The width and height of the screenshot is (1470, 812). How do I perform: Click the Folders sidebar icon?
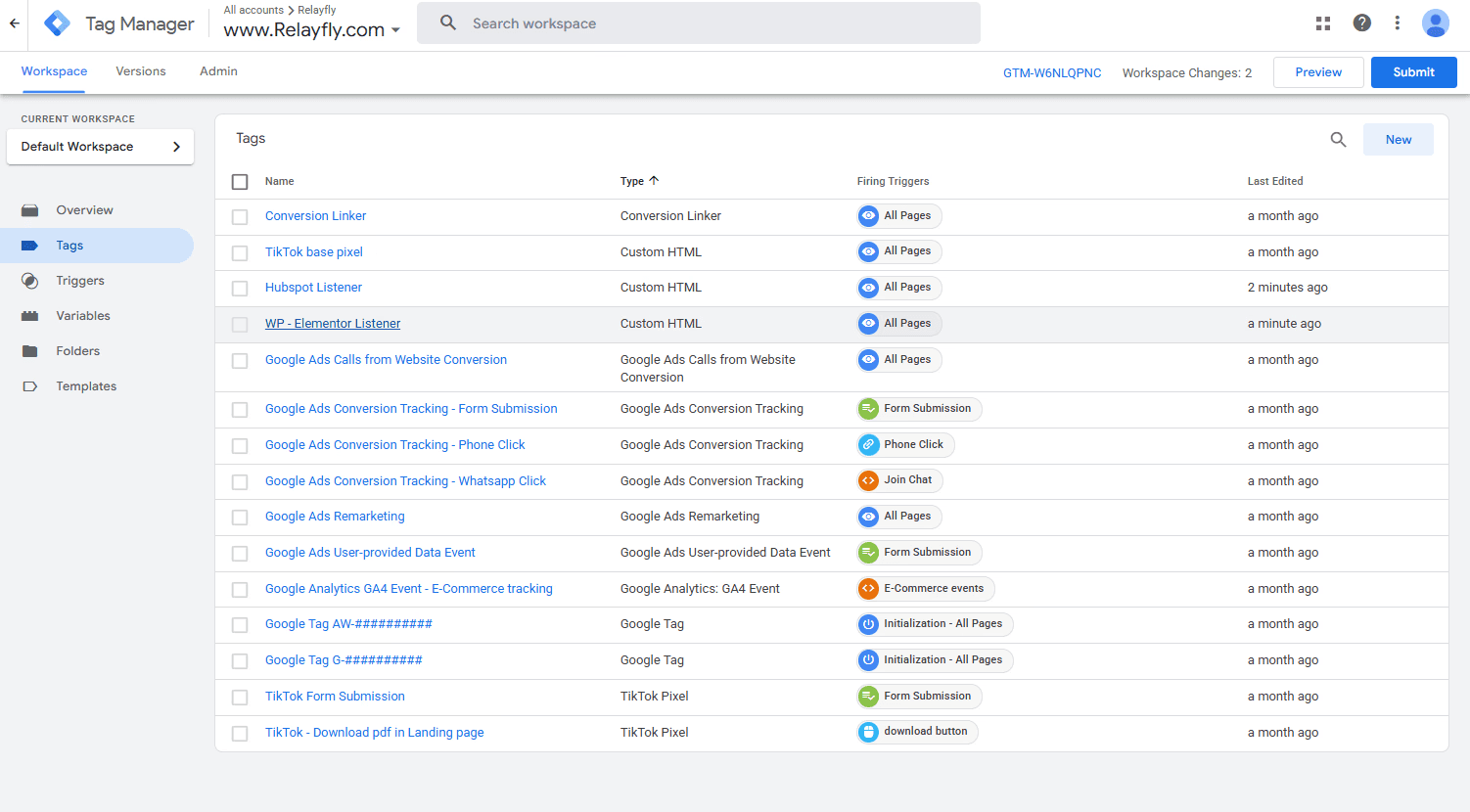click(30, 351)
